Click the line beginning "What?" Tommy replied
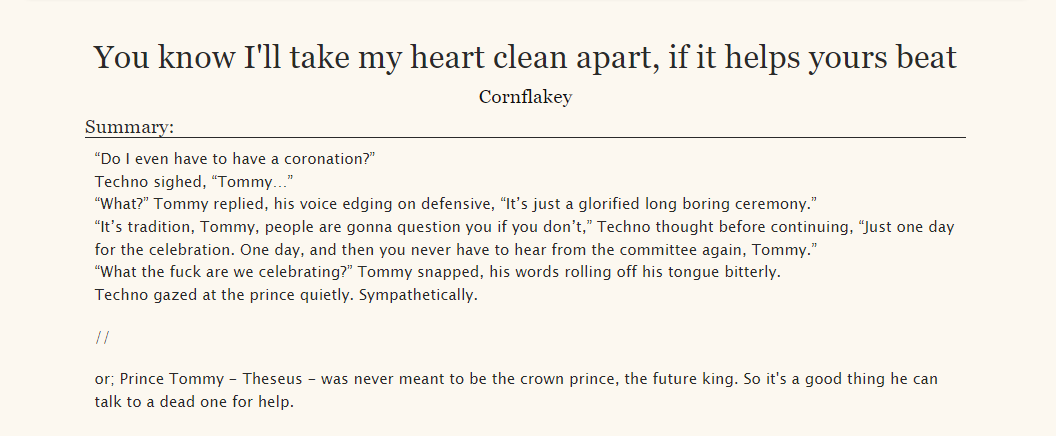 [x=456, y=204]
